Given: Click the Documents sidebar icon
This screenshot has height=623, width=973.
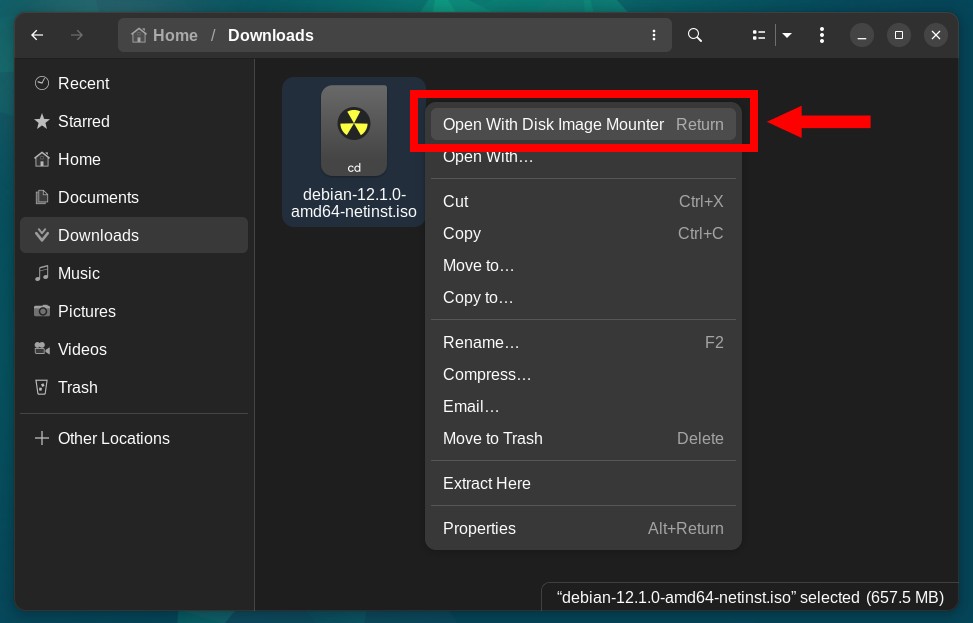Looking at the screenshot, I should (x=42, y=197).
